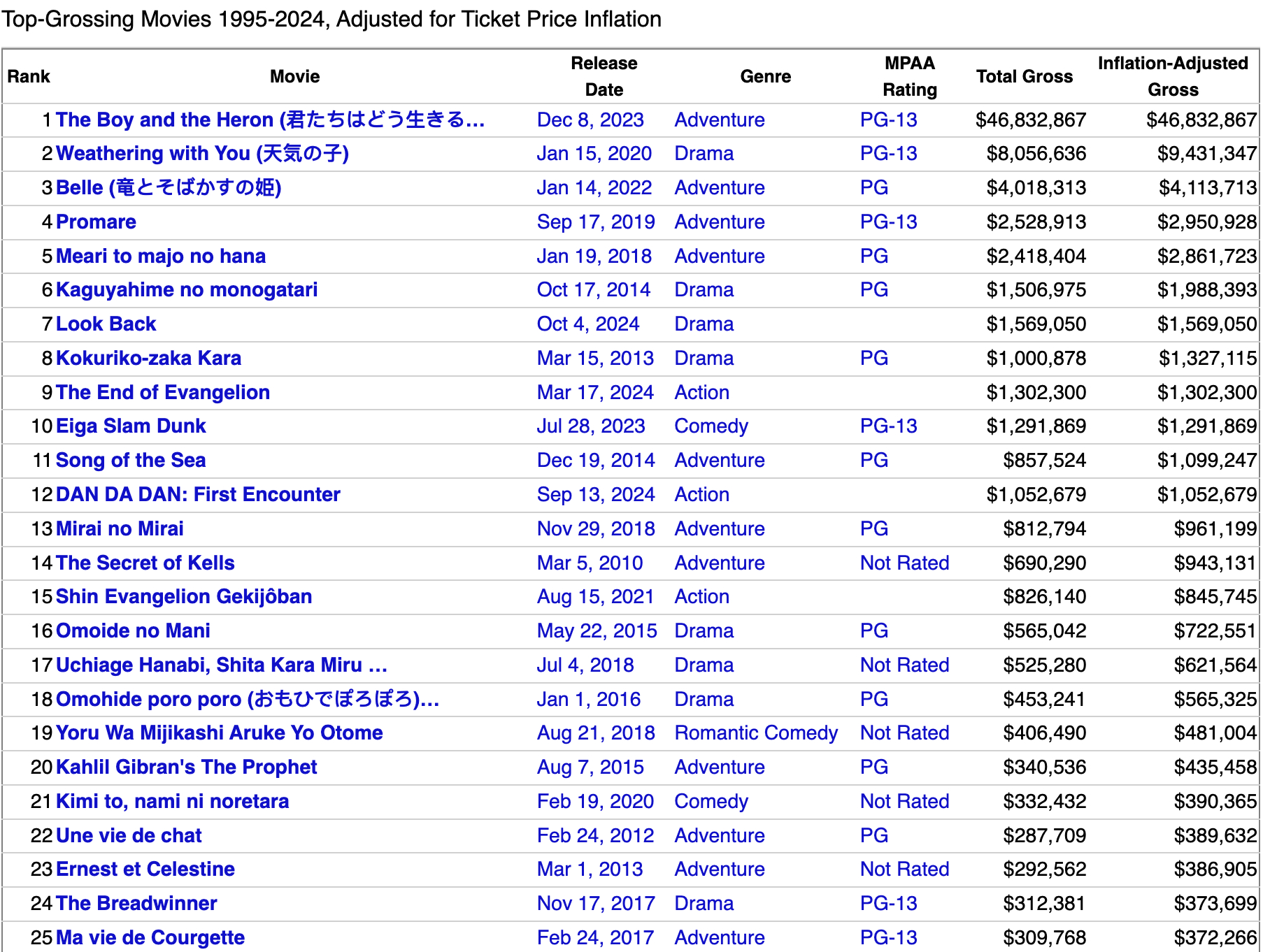The width and height of the screenshot is (1263, 952).
Task: Click Drama genre in Weathering with You row
Action: click(x=704, y=153)
